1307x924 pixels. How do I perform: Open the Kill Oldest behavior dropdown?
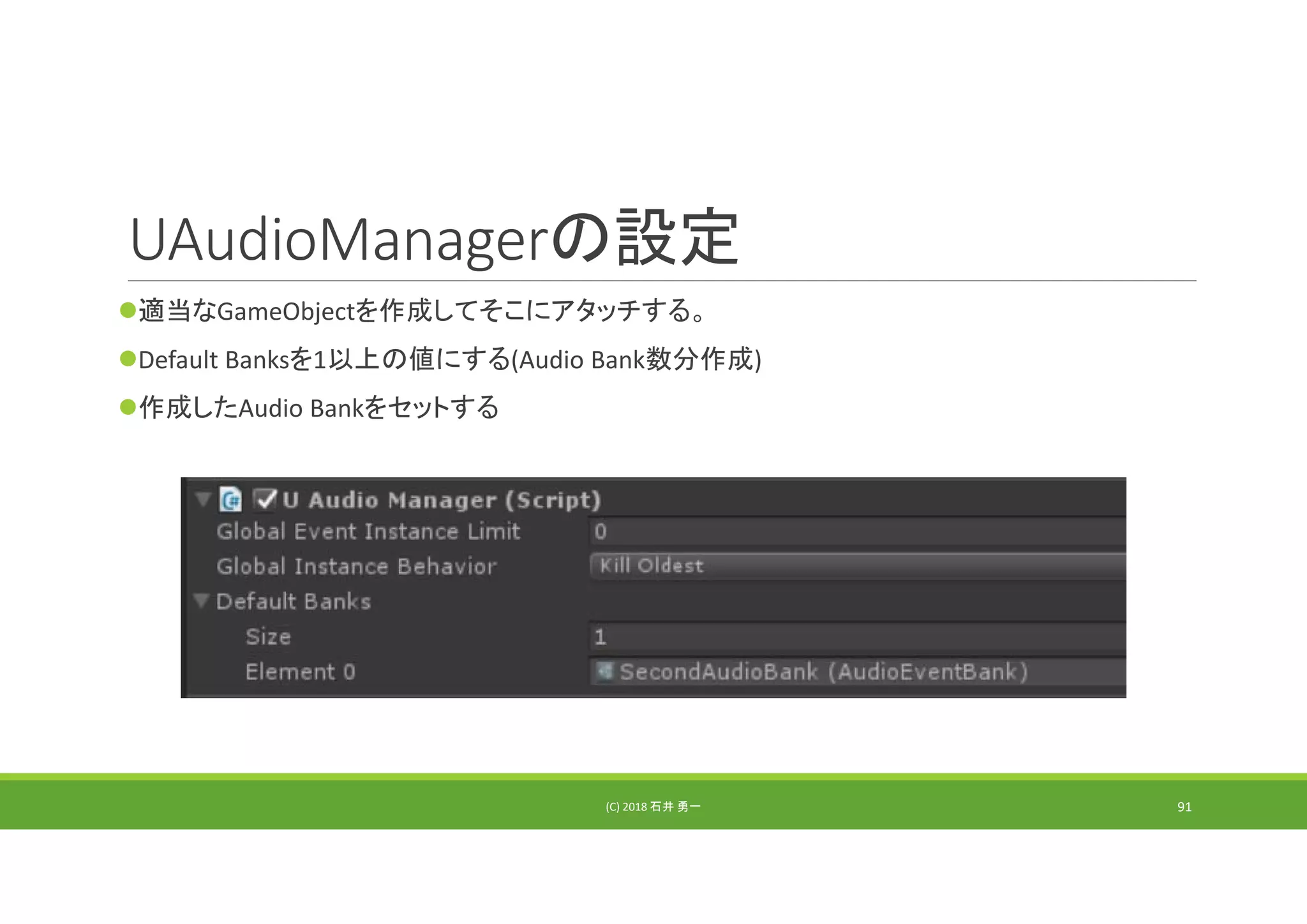click(858, 566)
